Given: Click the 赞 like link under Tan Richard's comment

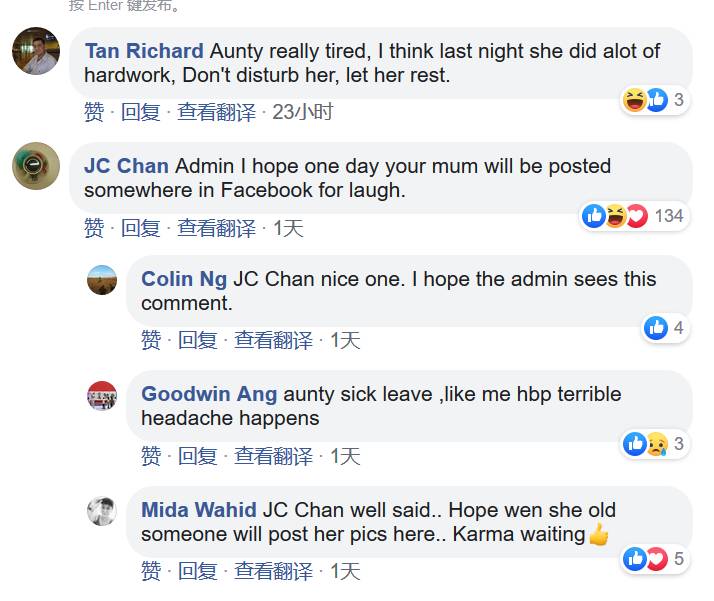Looking at the screenshot, I should pyautogui.click(x=93, y=112).
